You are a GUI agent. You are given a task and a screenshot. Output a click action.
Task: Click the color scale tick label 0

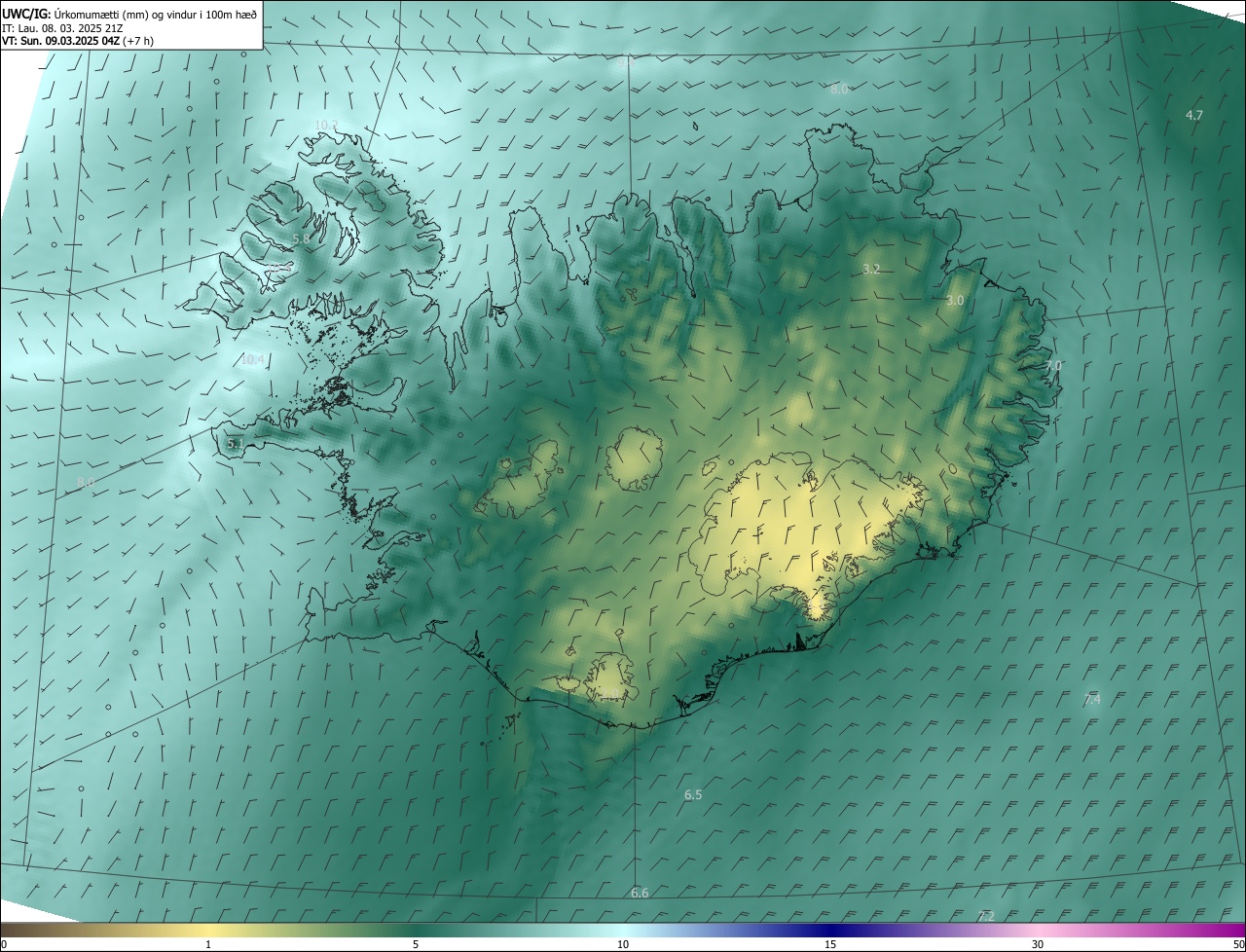[4, 944]
